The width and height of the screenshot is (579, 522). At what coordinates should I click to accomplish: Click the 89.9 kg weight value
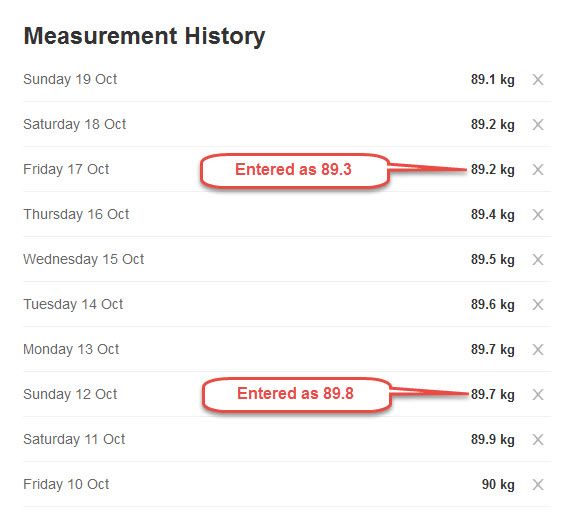[493, 439]
